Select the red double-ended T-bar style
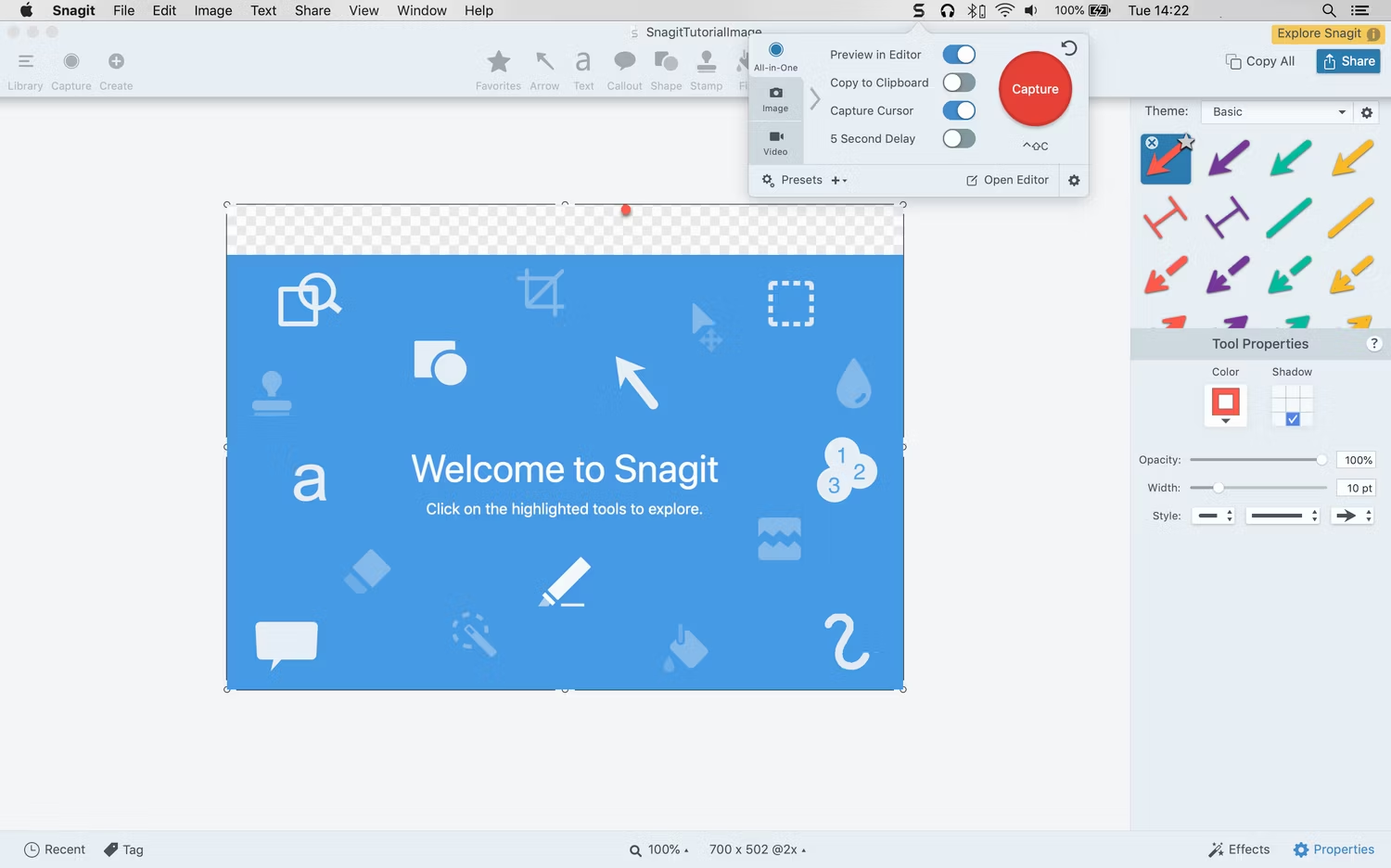Image resolution: width=1391 pixels, height=868 pixels. pos(1166,218)
